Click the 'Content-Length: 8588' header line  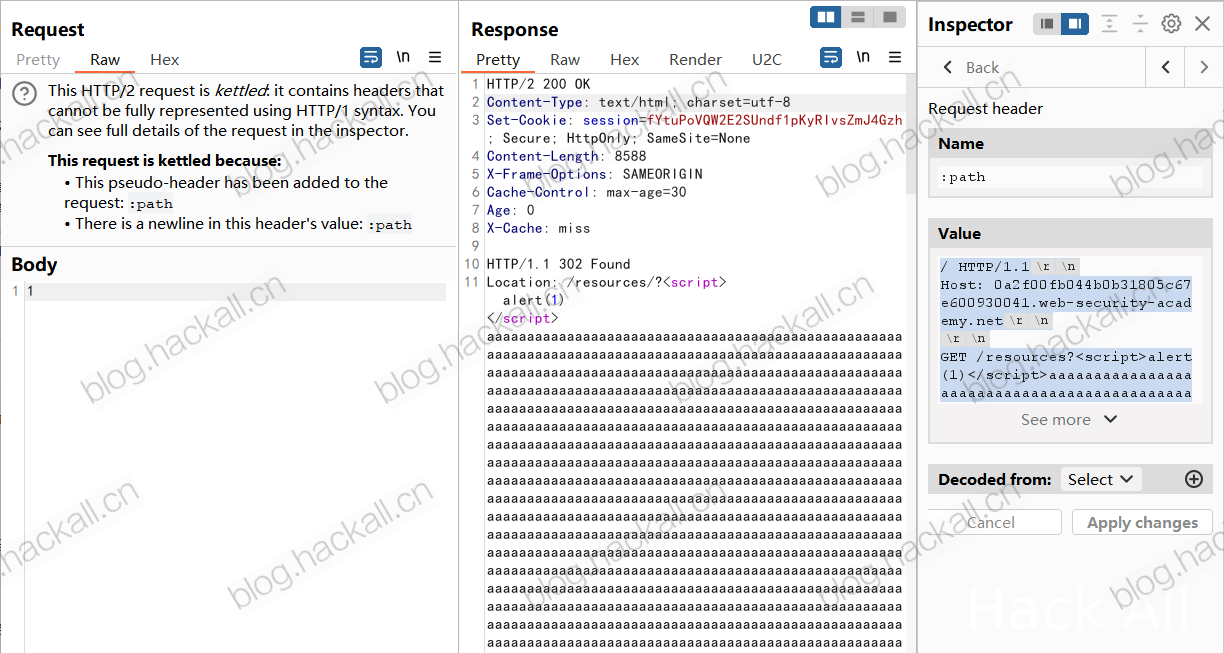566,156
